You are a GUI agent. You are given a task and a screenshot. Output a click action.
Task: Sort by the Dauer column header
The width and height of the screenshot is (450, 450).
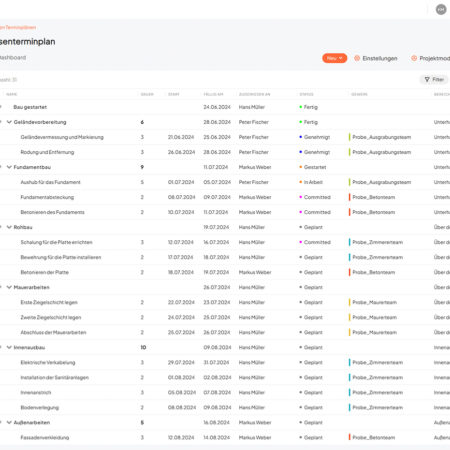[x=147, y=94]
